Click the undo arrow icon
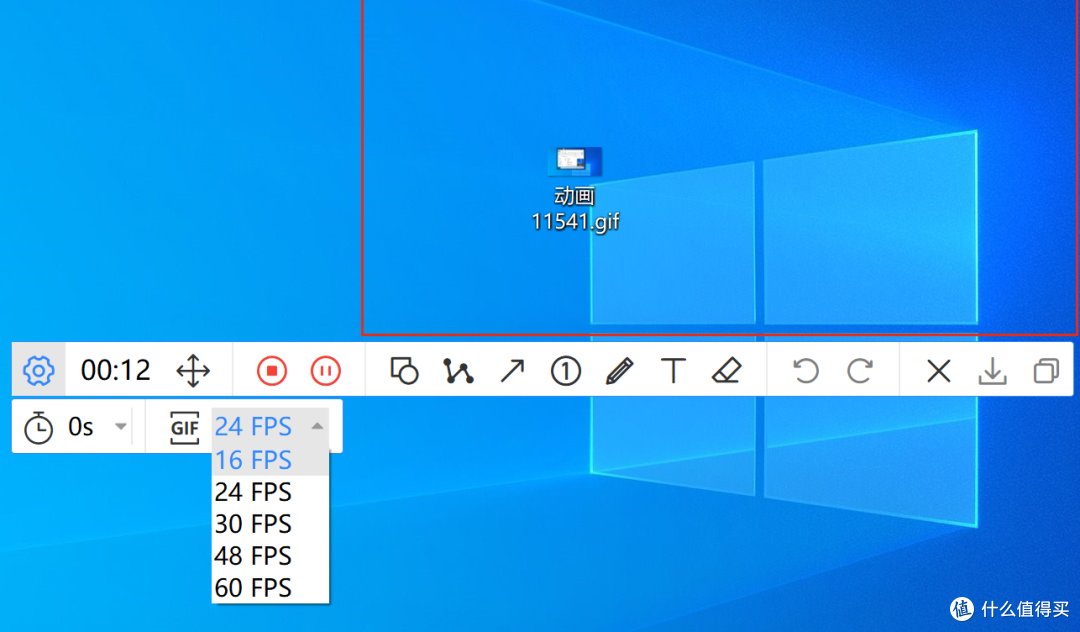 (806, 371)
